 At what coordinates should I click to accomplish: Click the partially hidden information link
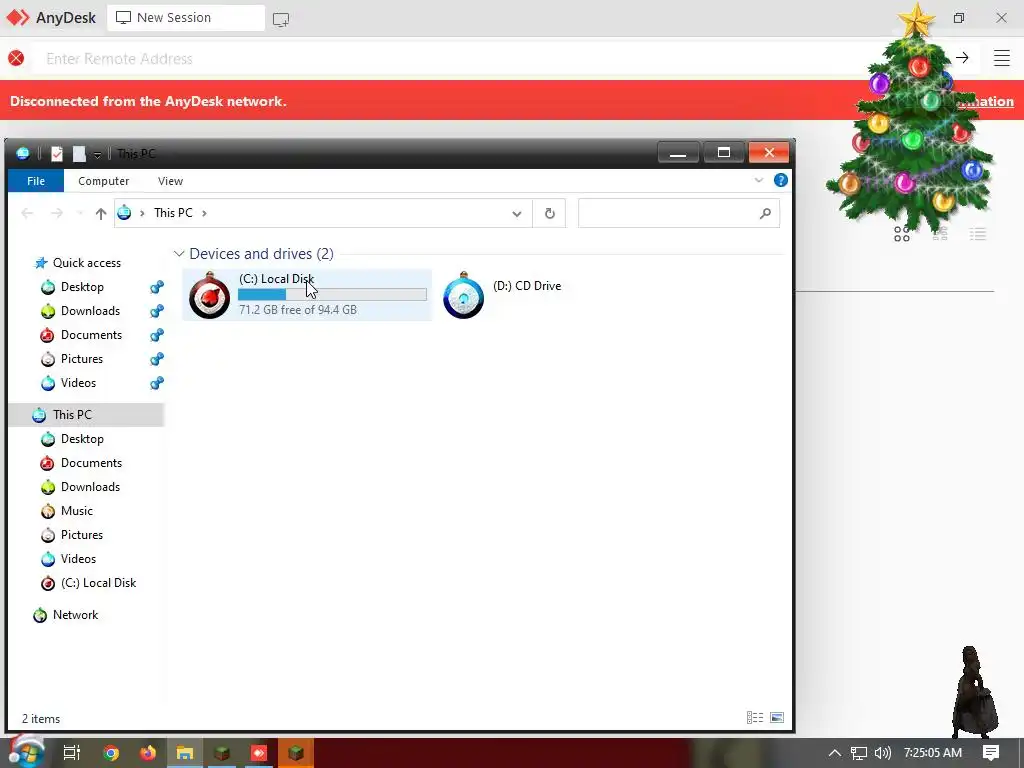coord(986,101)
